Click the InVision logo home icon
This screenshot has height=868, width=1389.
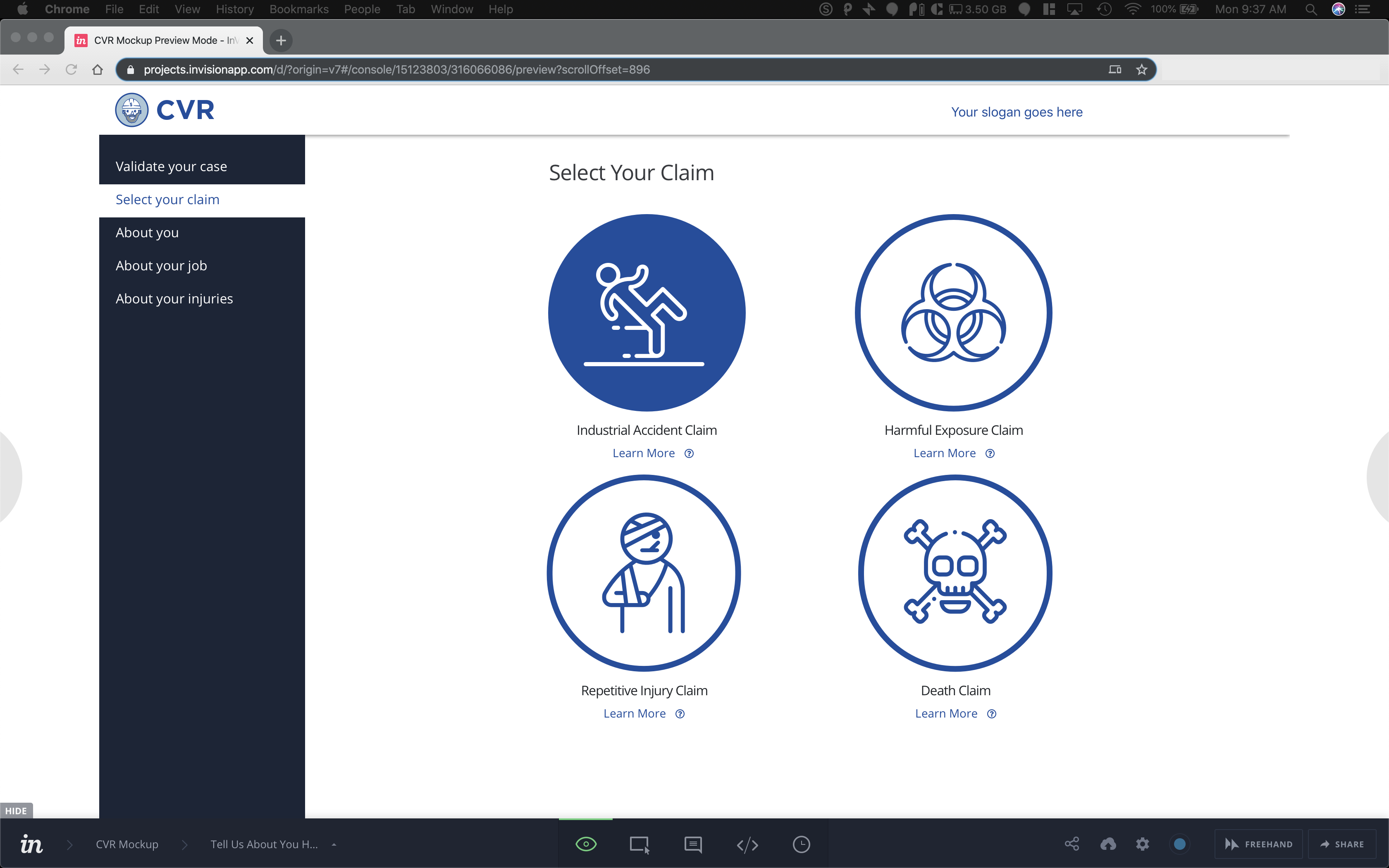tap(31, 844)
